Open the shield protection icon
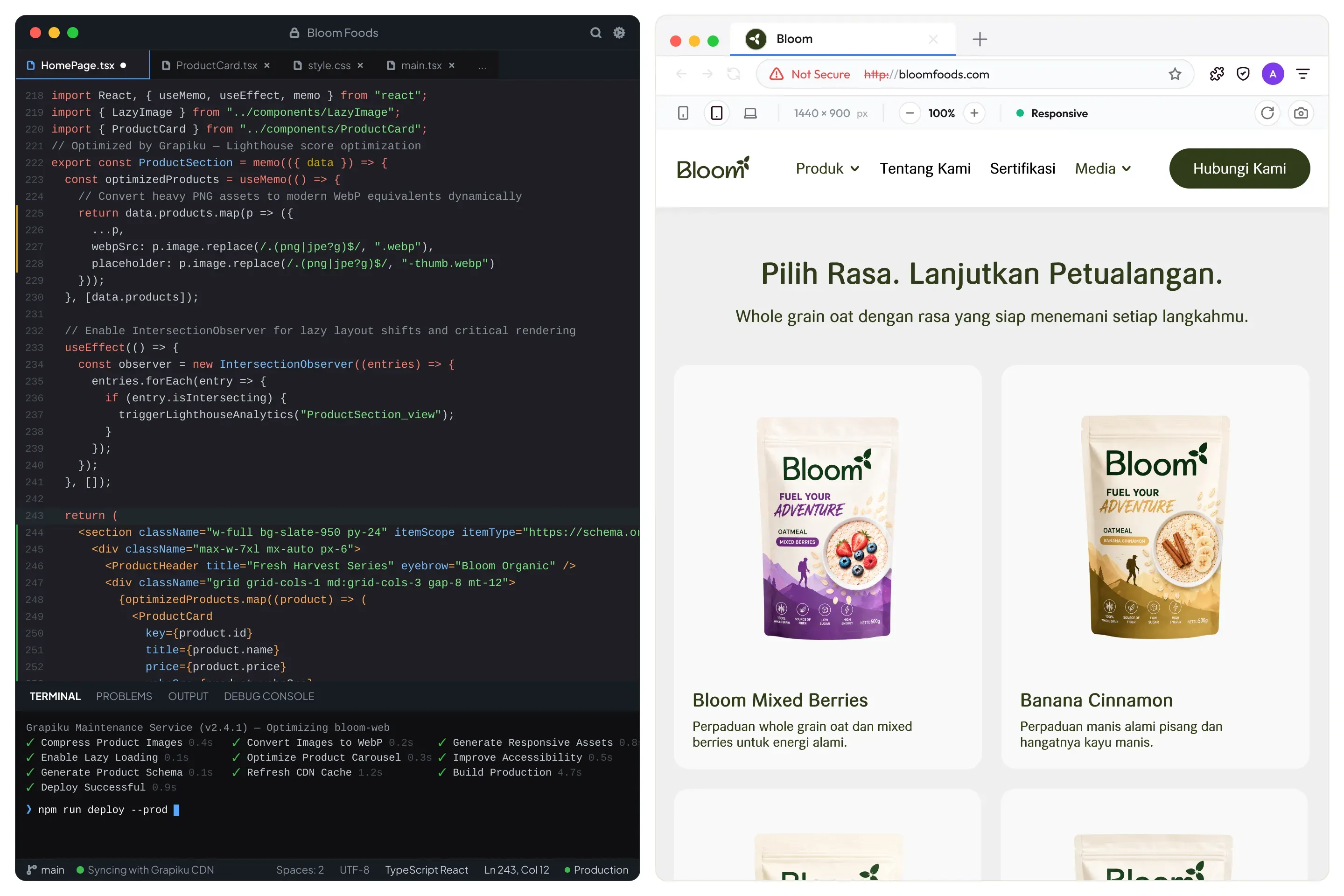 pos(1243,74)
